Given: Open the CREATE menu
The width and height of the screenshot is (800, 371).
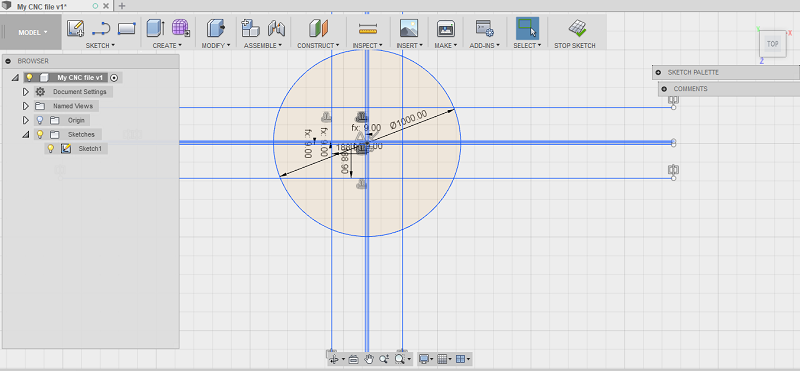Looking at the screenshot, I should 167,45.
